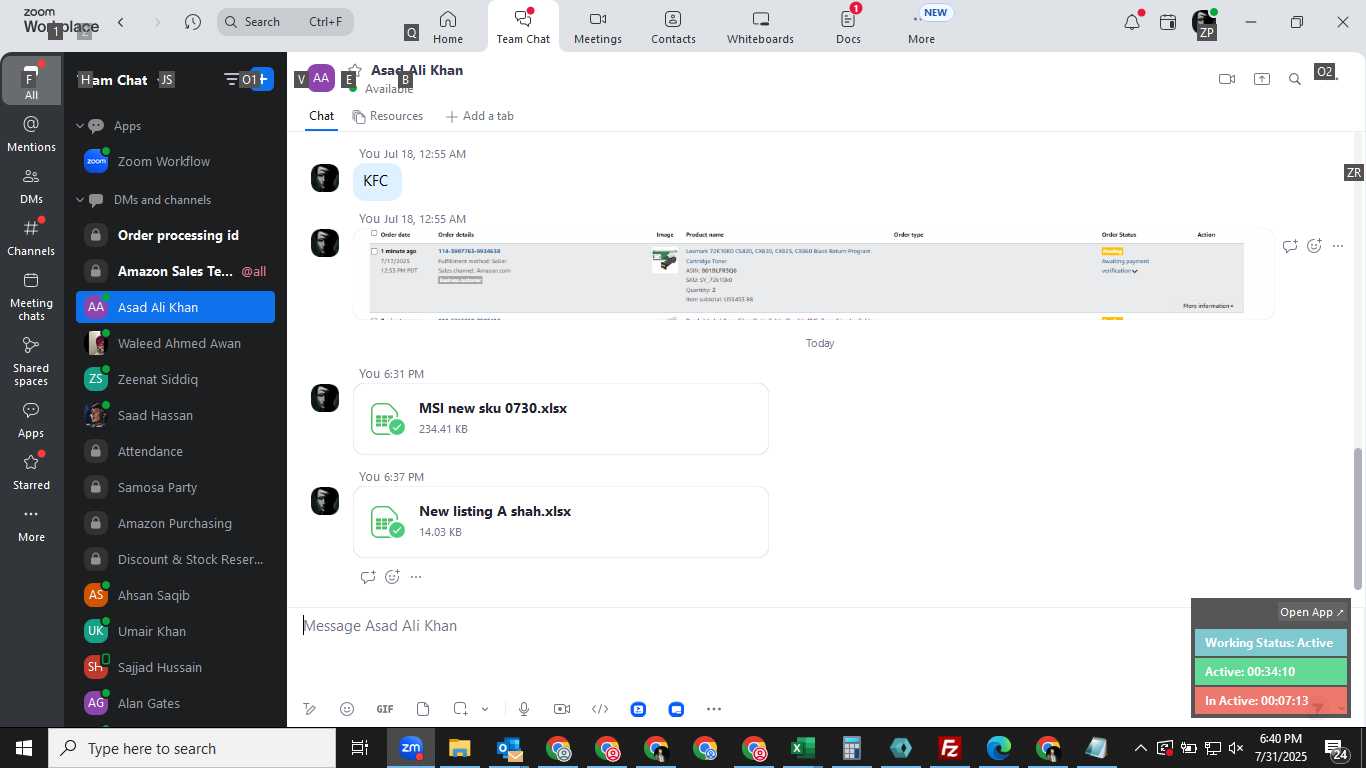Select the Channels sidebar item
Screen dimensions: 1366x768
click(x=31, y=239)
